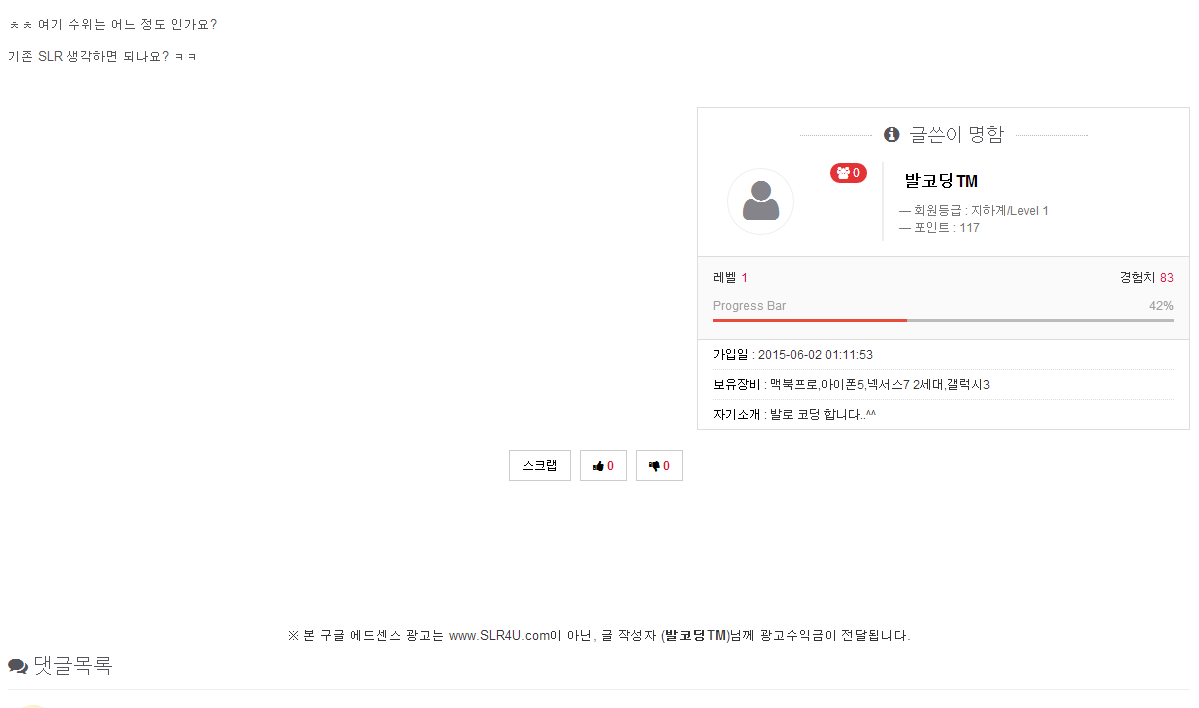Click the 스크랩 scrap button

540,466
